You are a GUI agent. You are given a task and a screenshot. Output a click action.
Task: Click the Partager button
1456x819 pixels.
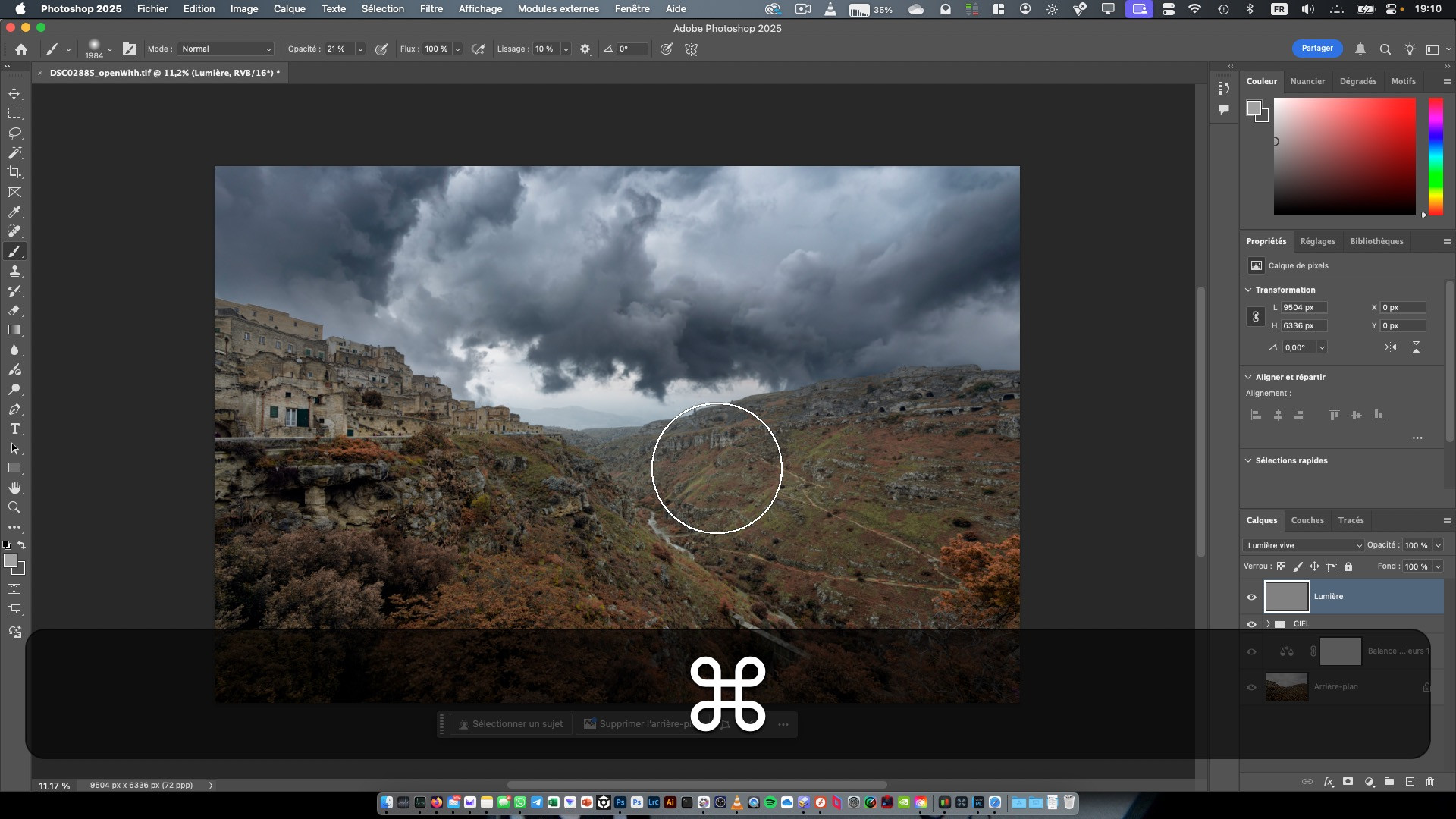click(1317, 49)
